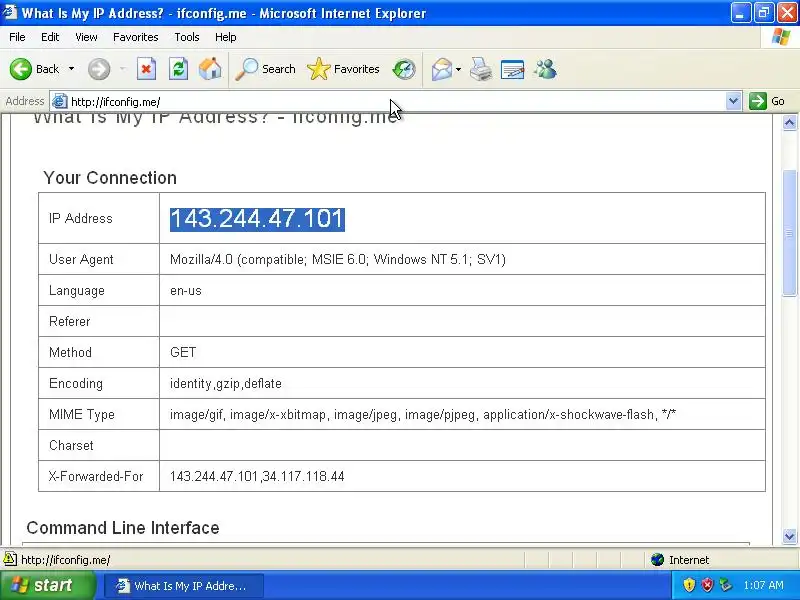Click the scroll up arrow of page
The height and width of the screenshot is (600, 800).
tap(789, 122)
